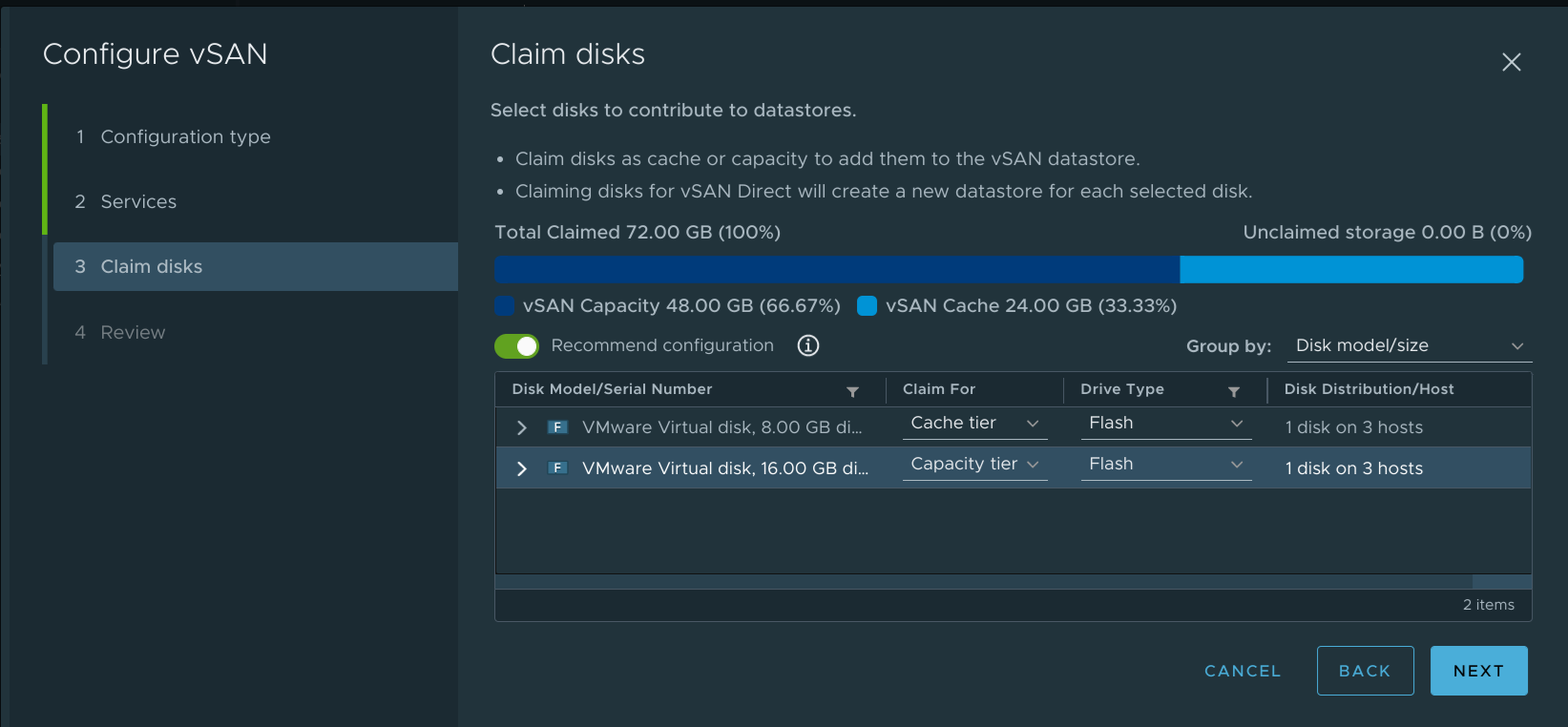Viewport: 1568px width, 727px height.
Task: Click the CANCEL button
Action: click(1243, 671)
